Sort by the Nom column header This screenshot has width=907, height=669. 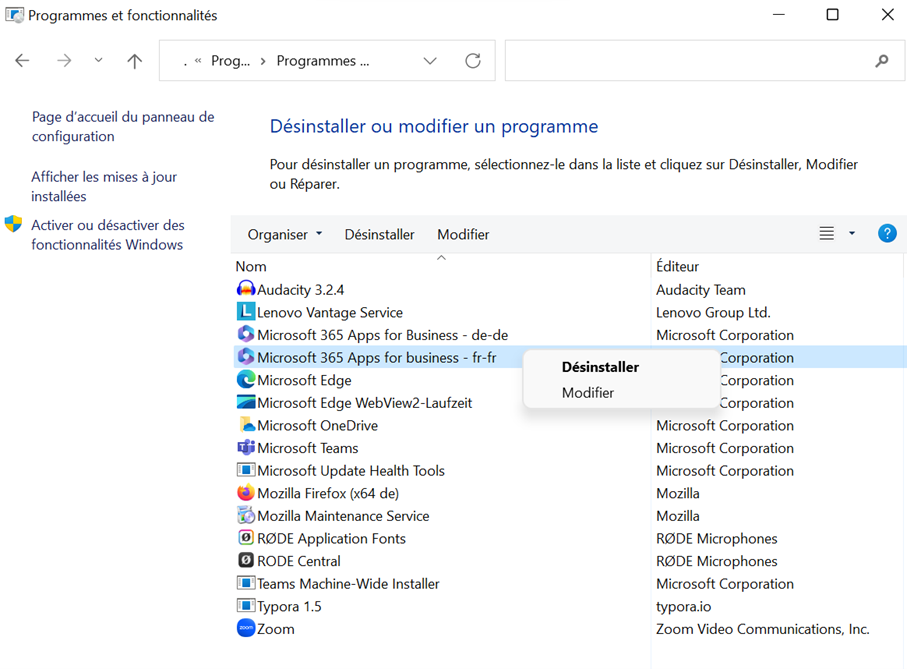pos(251,267)
